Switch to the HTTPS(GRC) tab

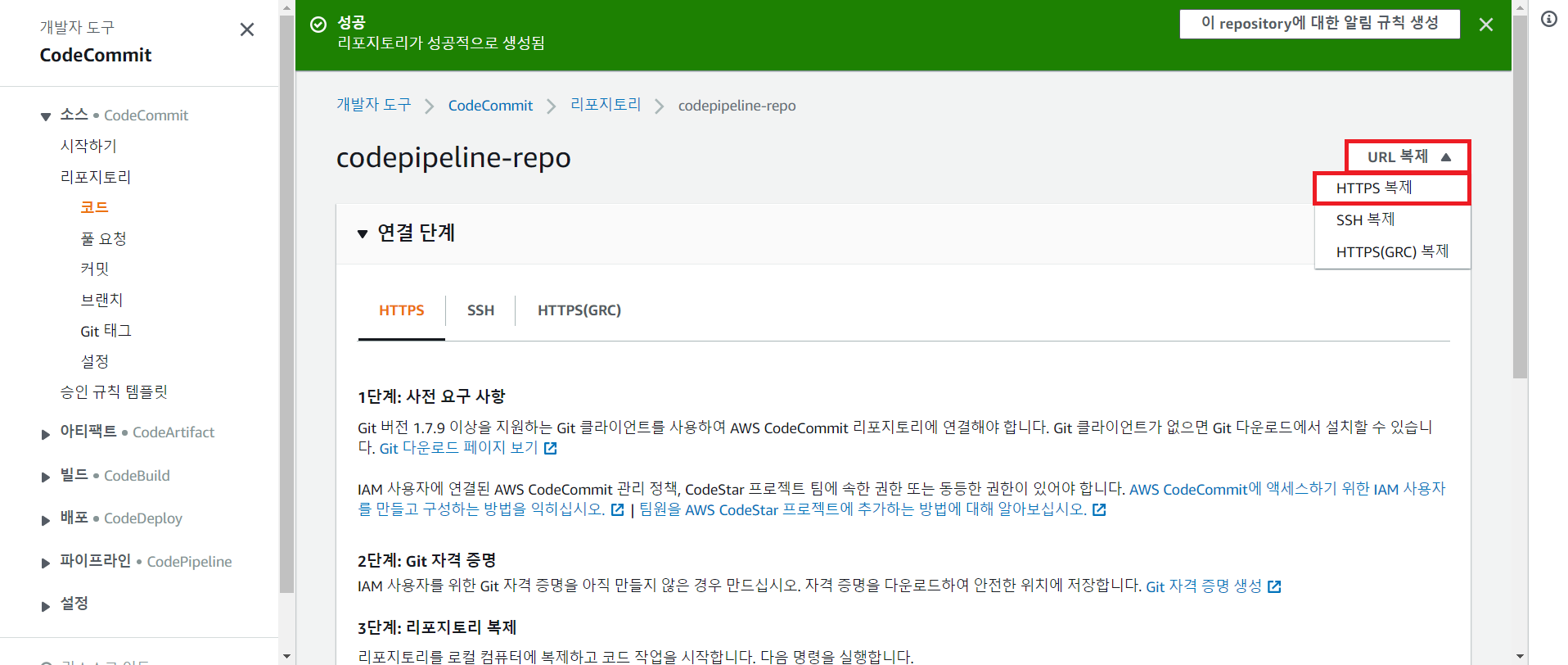(x=579, y=310)
